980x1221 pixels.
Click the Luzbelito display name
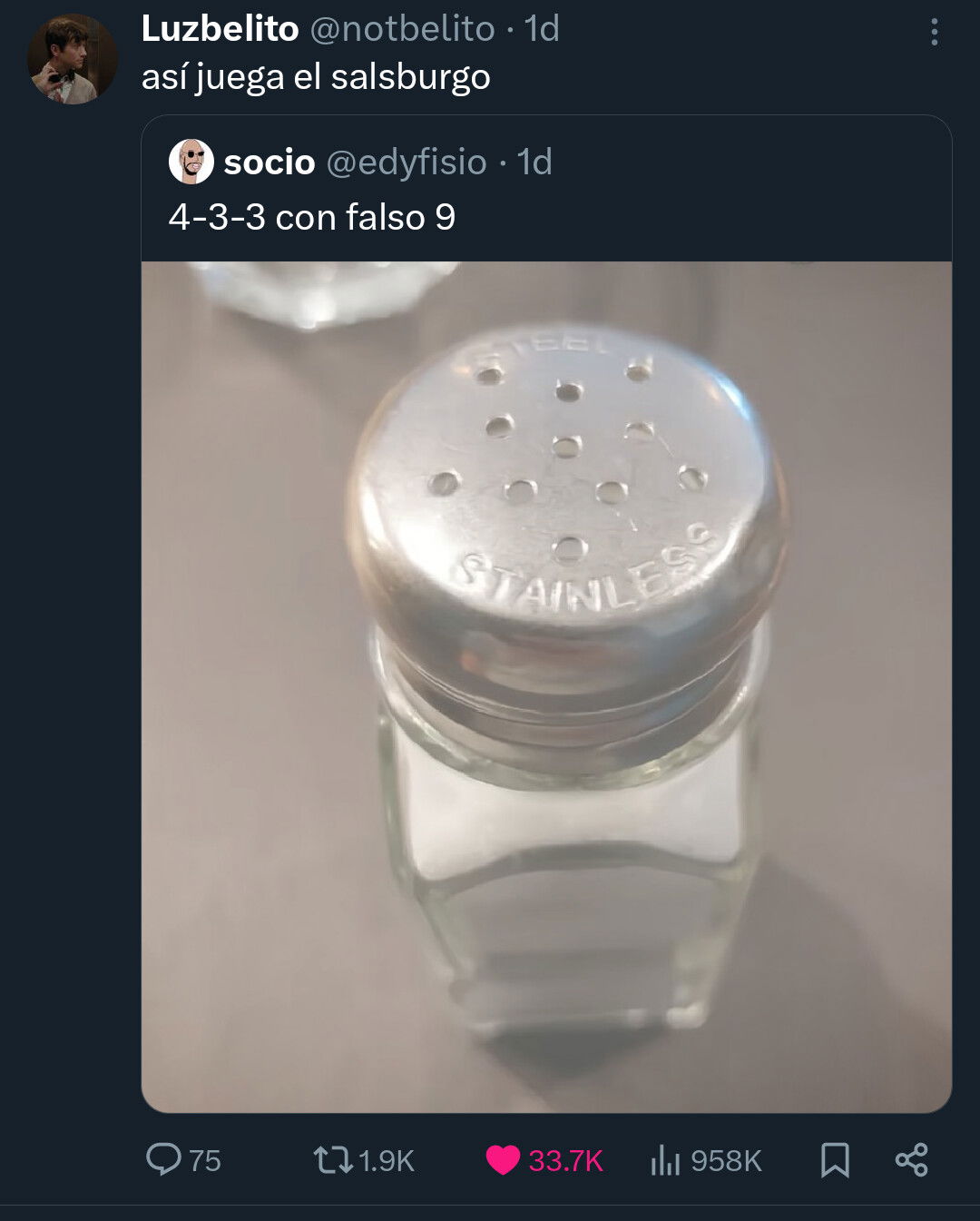[220, 29]
